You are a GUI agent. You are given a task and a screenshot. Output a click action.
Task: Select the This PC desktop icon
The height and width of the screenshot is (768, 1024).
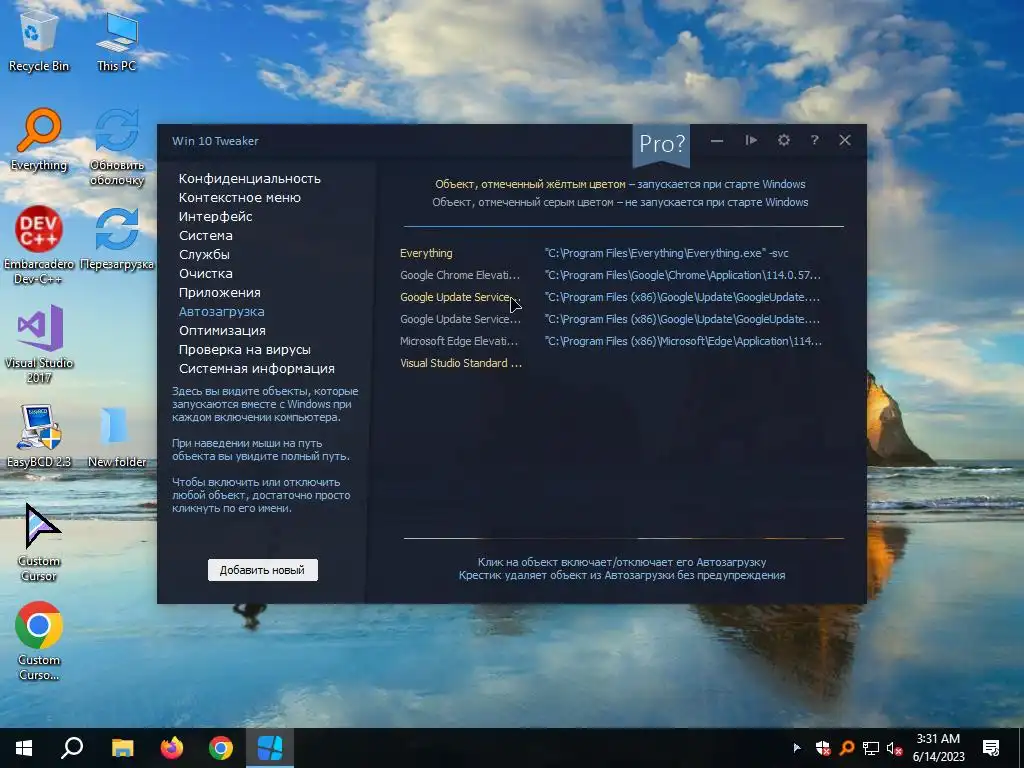click(x=117, y=42)
